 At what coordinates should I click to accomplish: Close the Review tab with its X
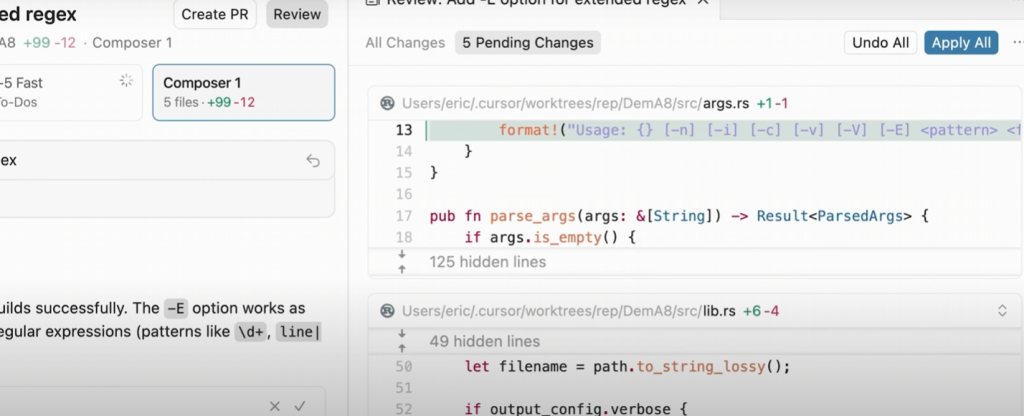tap(703, 3)
